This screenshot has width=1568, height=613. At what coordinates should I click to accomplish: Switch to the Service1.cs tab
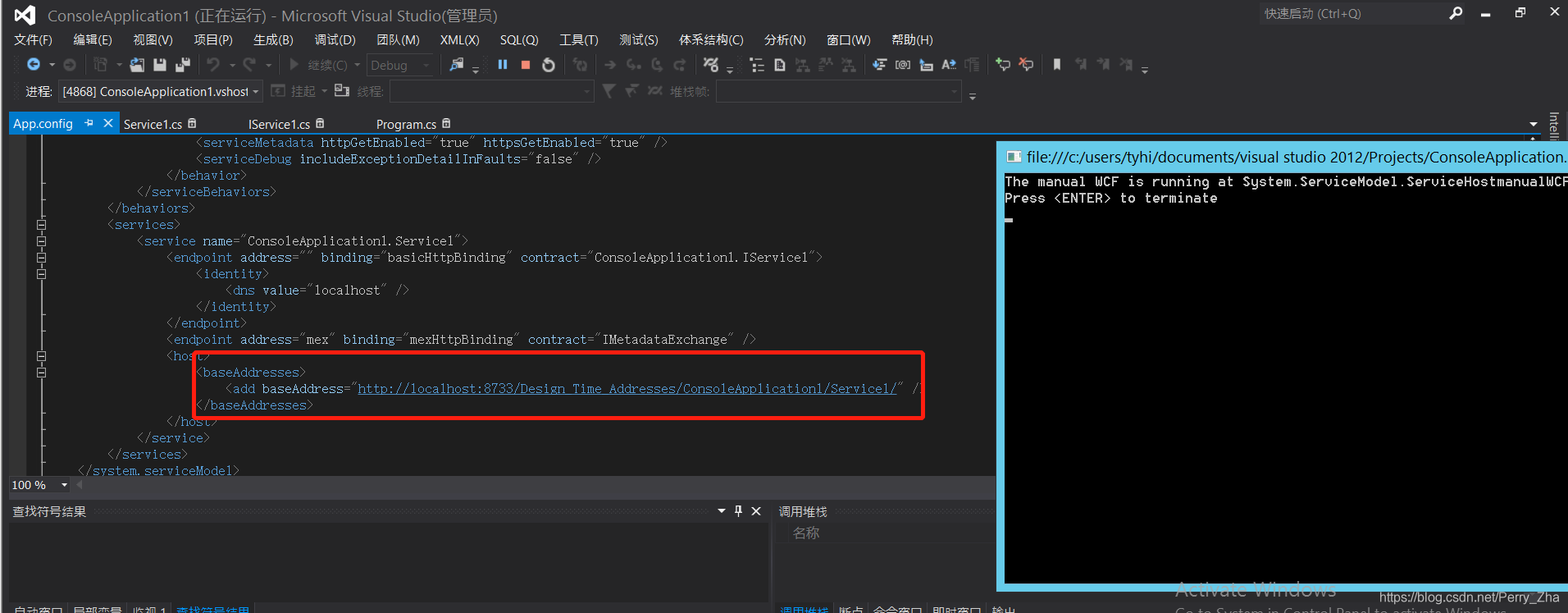coord(153,124)
